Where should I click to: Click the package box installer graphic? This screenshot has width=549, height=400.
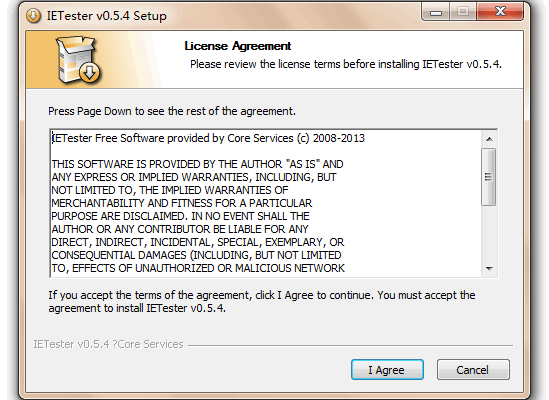click(x=78, y=60)
